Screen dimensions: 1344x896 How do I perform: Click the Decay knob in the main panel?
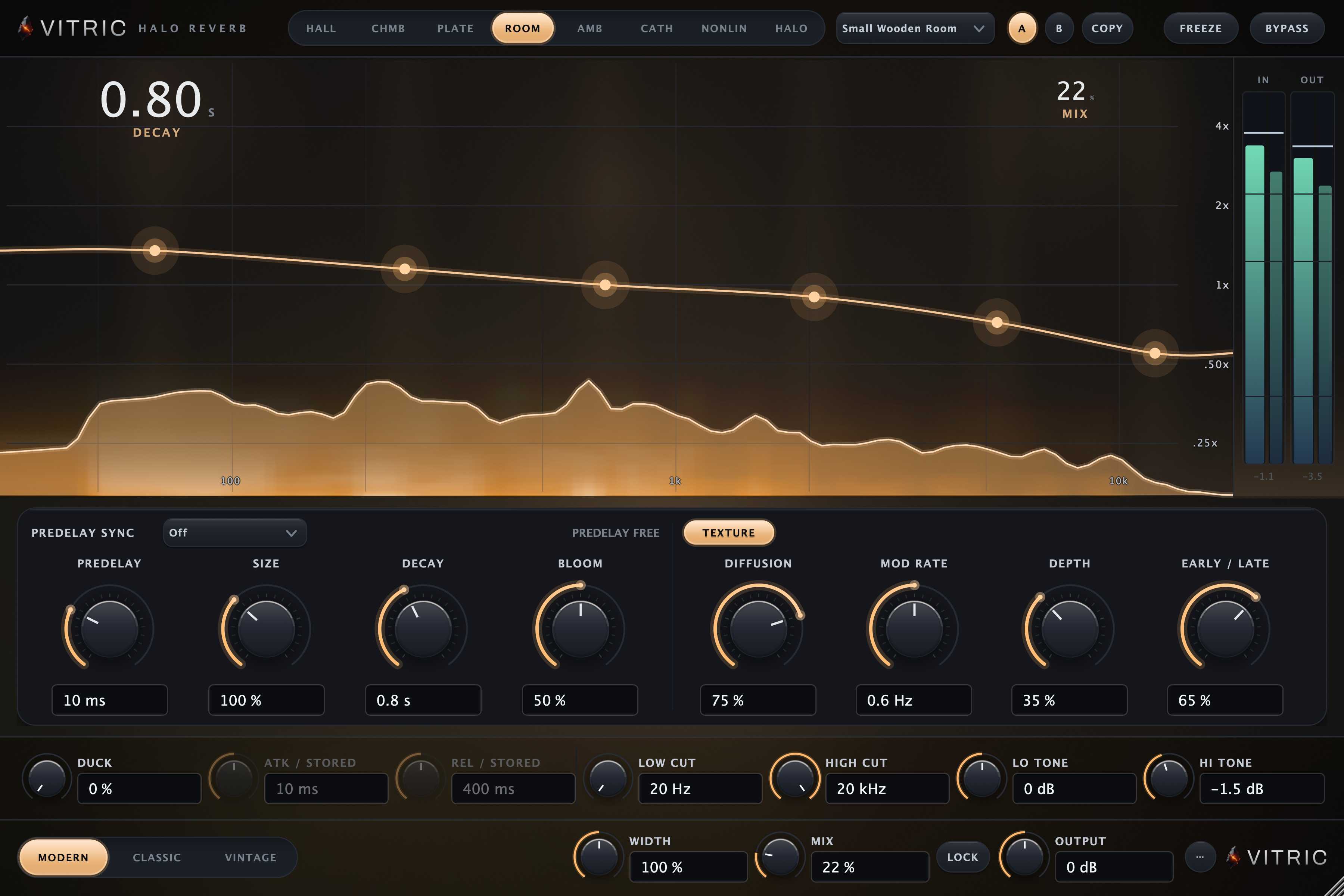coord(423,628)
